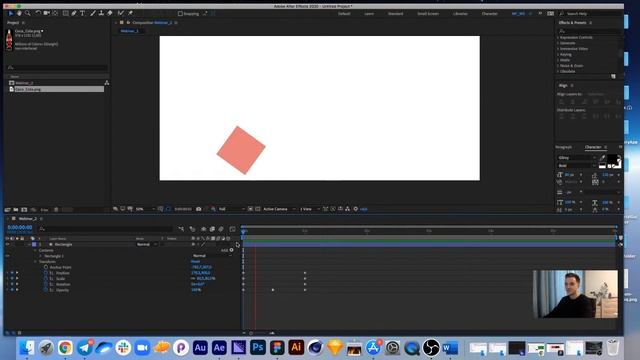This screenshot has height=360, width=640.
Task: Collapse the Rectangle layer properties
Action: tap(30, 244)
